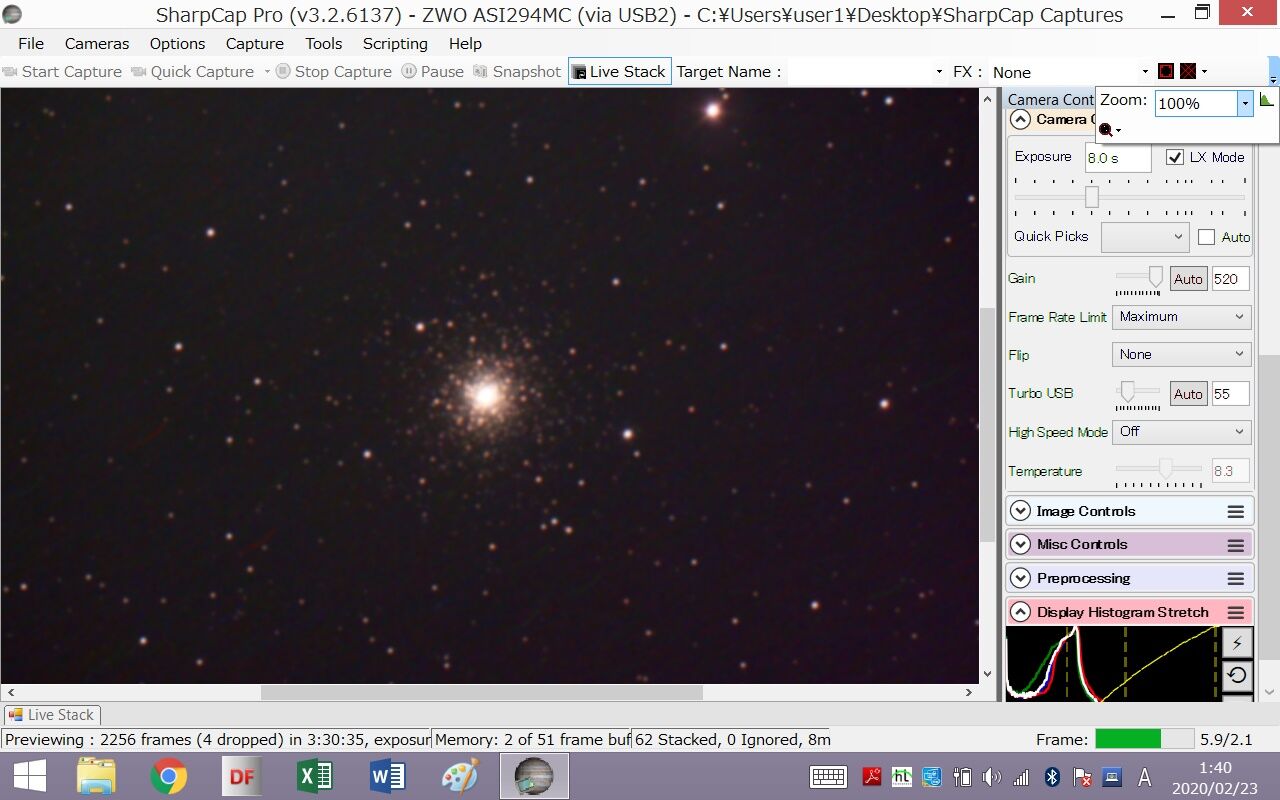Toggle the Auto button for Turbo USB

coord(1188,394)
